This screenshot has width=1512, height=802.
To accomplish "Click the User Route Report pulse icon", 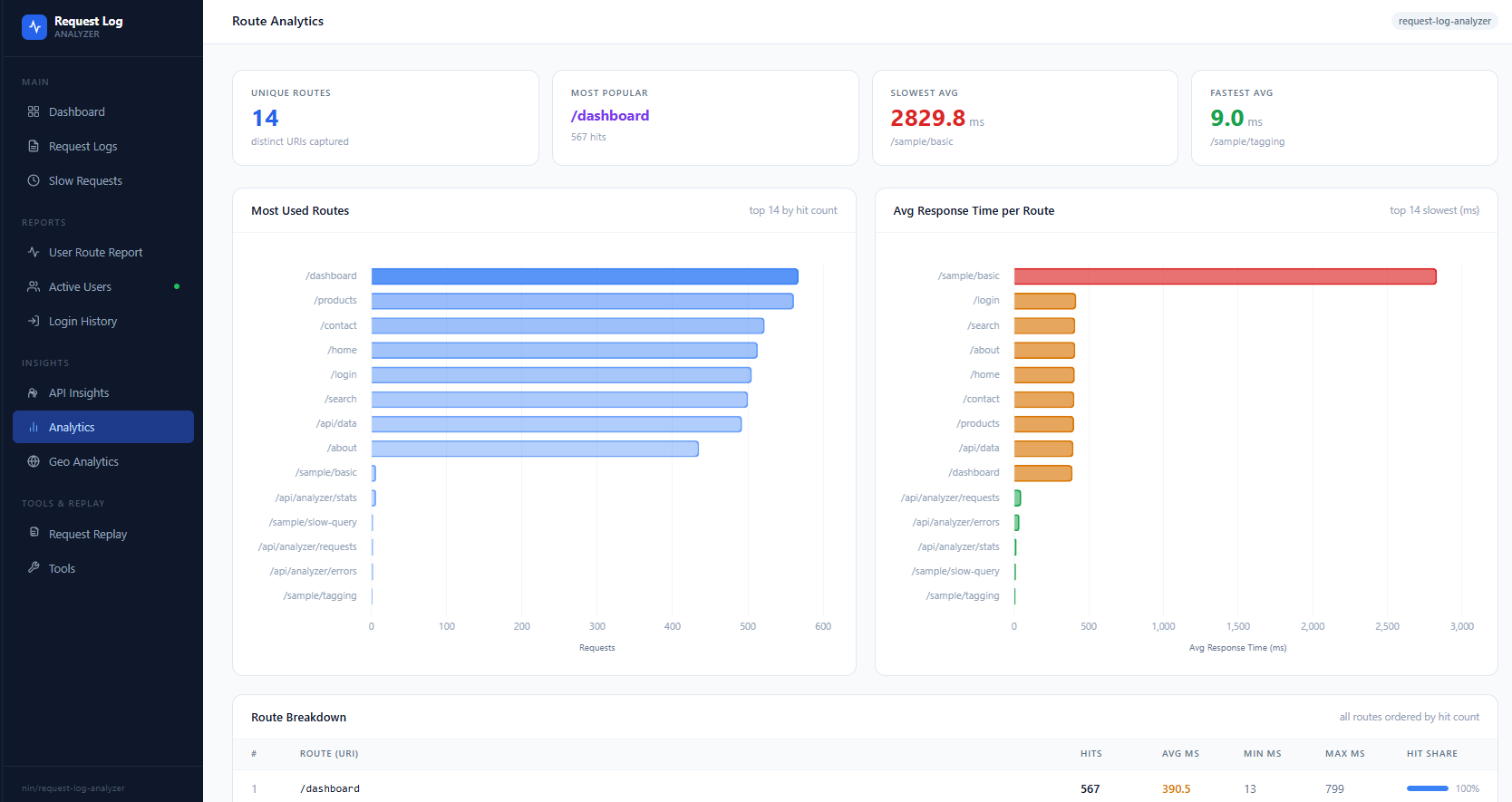I will tap(34, 252).
